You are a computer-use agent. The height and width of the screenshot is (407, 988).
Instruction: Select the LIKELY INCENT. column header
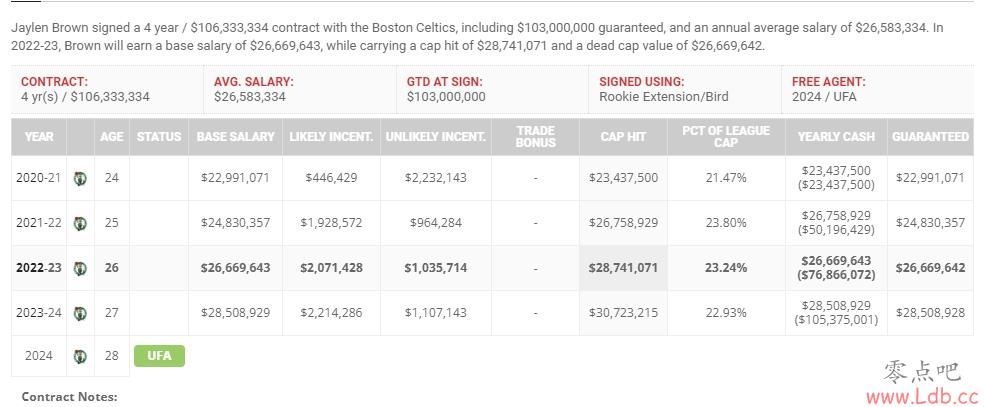tap(331, 137)
